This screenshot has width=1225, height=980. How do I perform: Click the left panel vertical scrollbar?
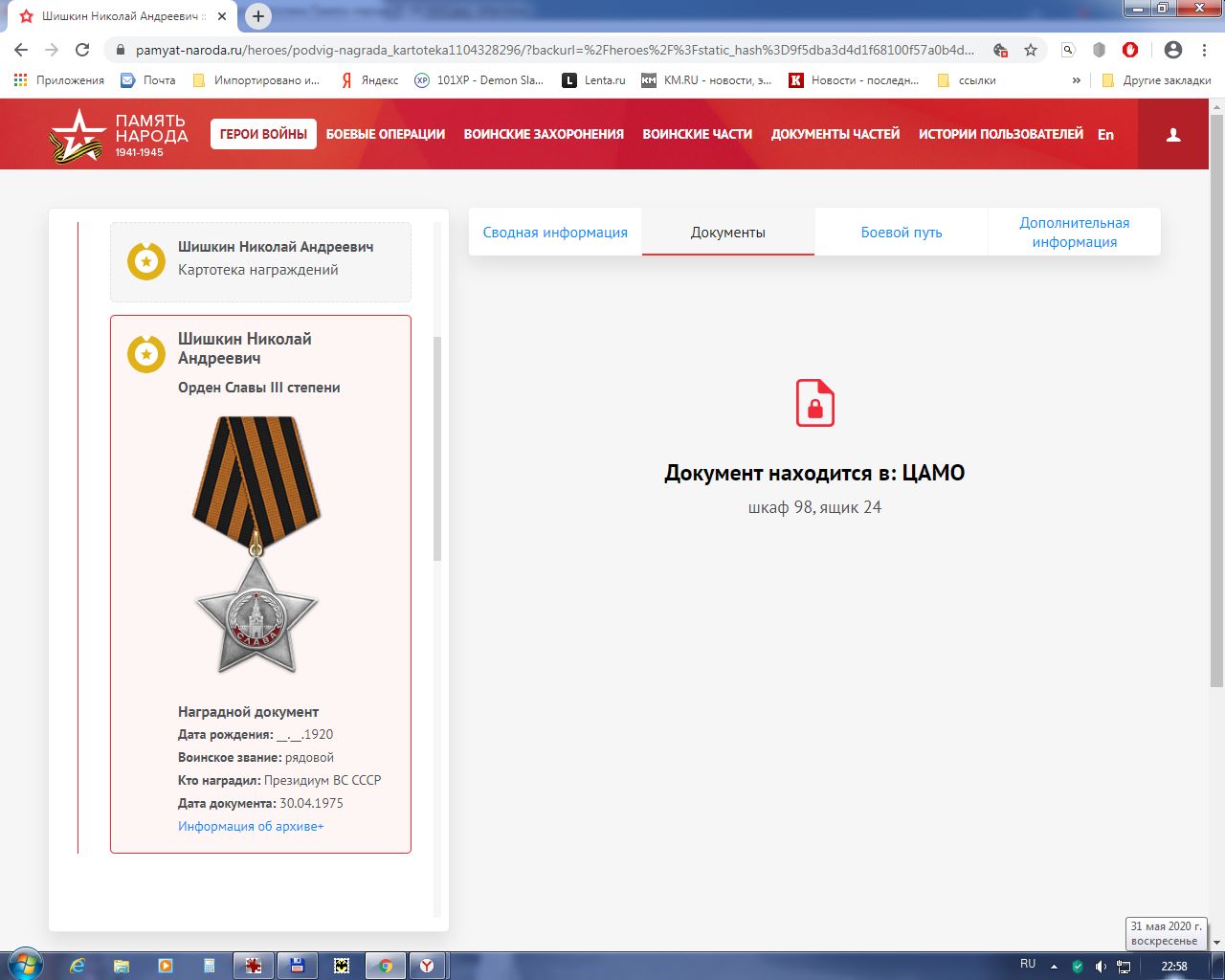coord(437,448)
